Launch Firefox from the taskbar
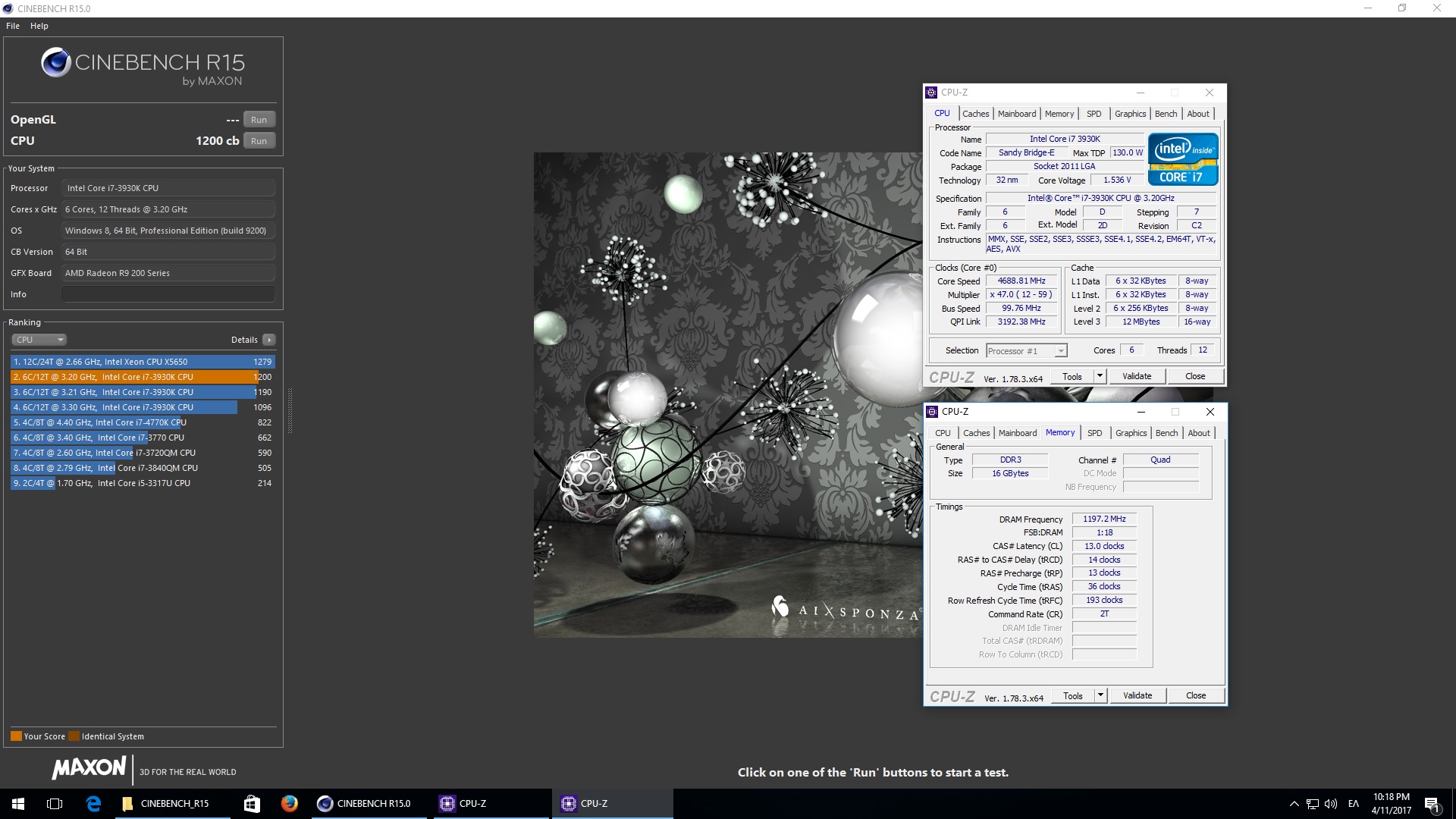The width and height of the screenshot is (1456, 819). click(x=289, y=803)
